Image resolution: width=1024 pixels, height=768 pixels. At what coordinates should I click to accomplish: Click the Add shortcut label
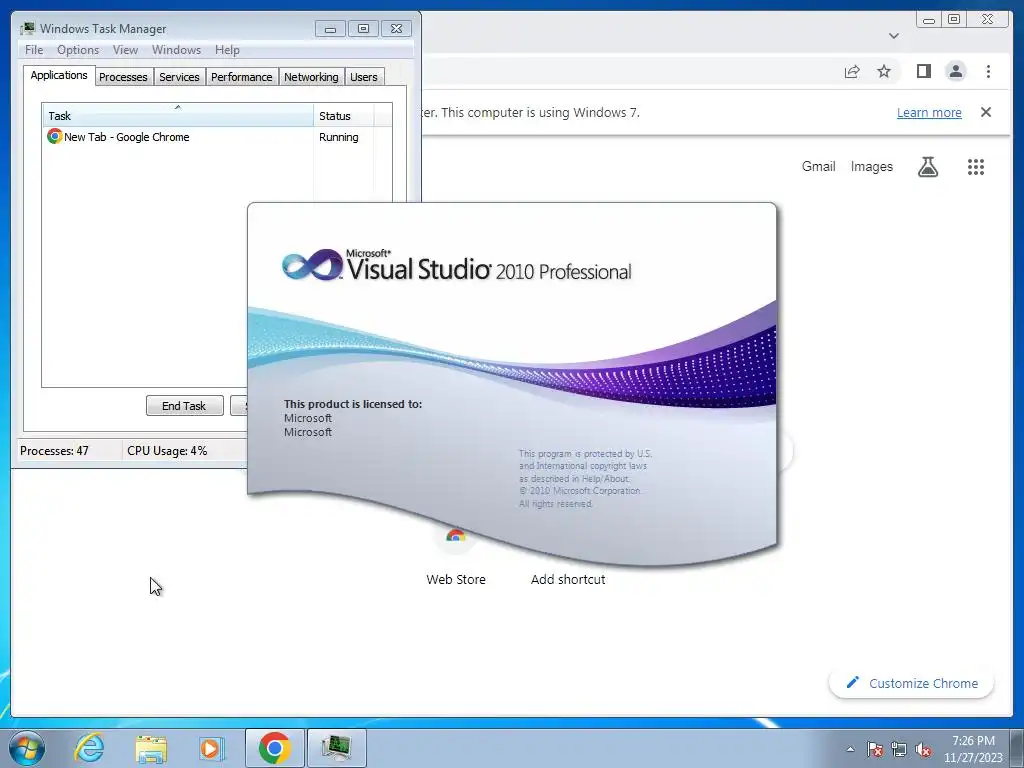click(568, 579)
